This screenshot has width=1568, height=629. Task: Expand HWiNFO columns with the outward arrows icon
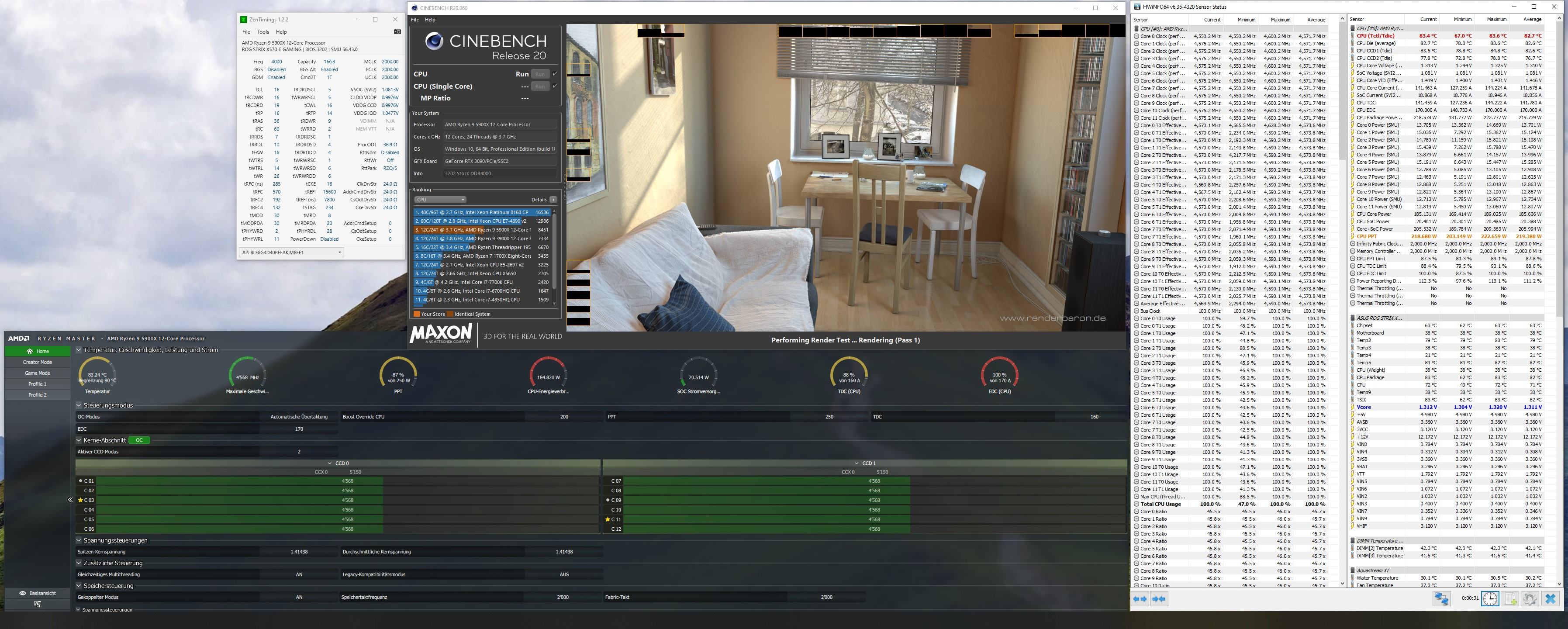point(1140,599)
